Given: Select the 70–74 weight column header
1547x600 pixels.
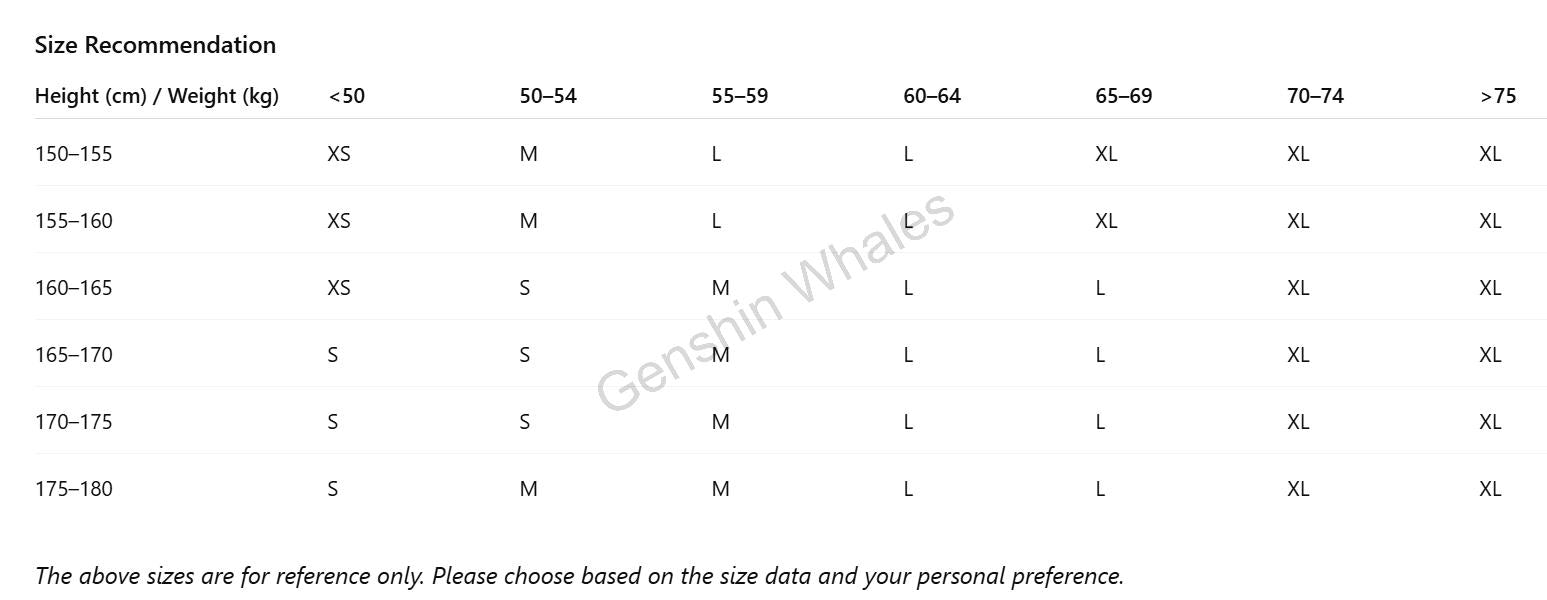Looking at the screenshot, I should tap(1315, 96).
